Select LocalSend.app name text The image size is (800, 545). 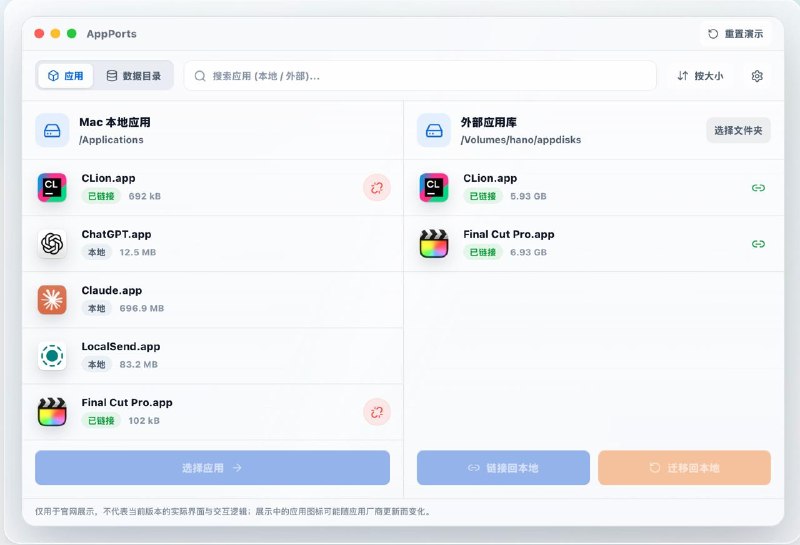(121, 346)
